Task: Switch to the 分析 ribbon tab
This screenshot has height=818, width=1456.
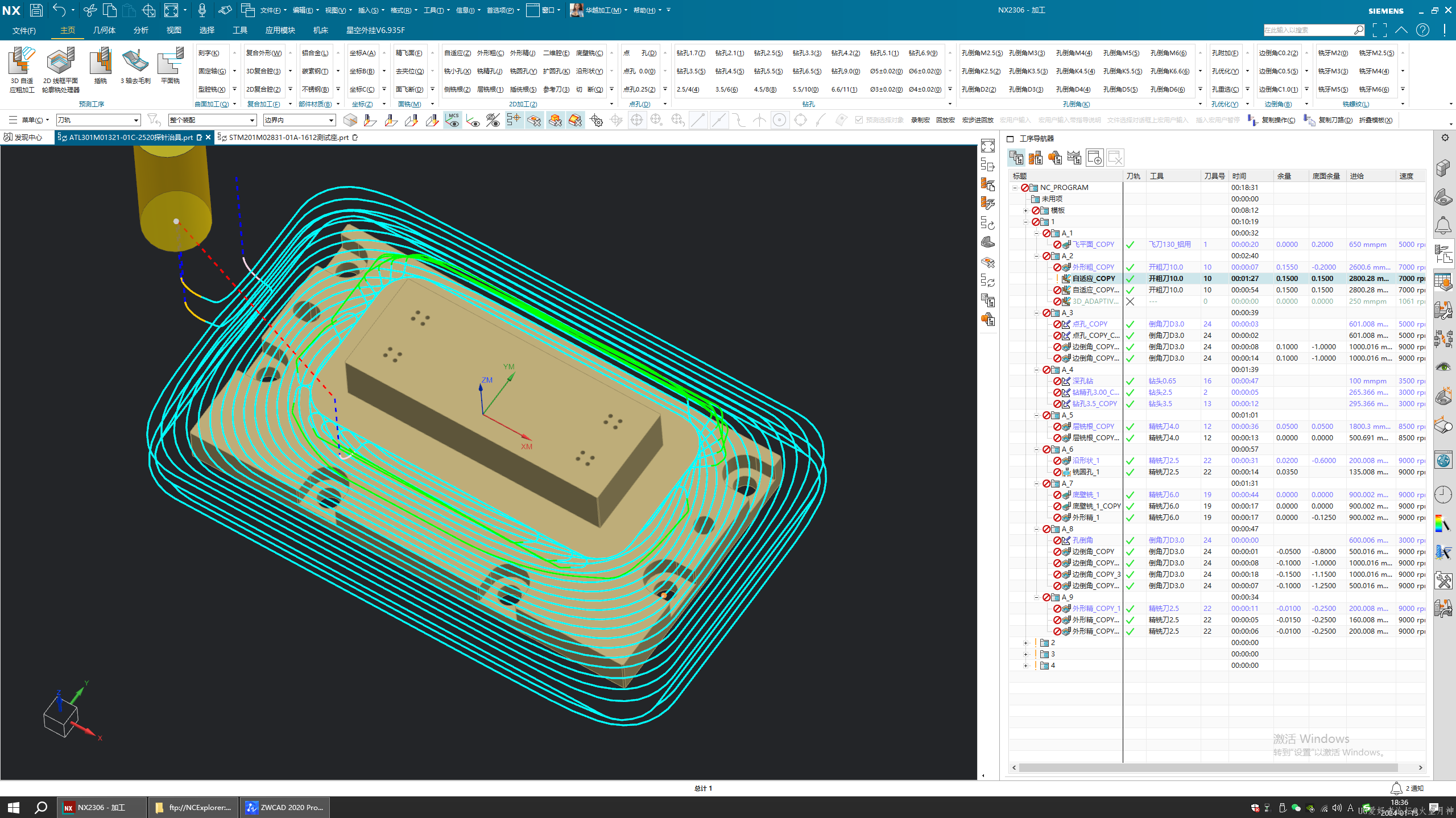Action: (140, 30)
